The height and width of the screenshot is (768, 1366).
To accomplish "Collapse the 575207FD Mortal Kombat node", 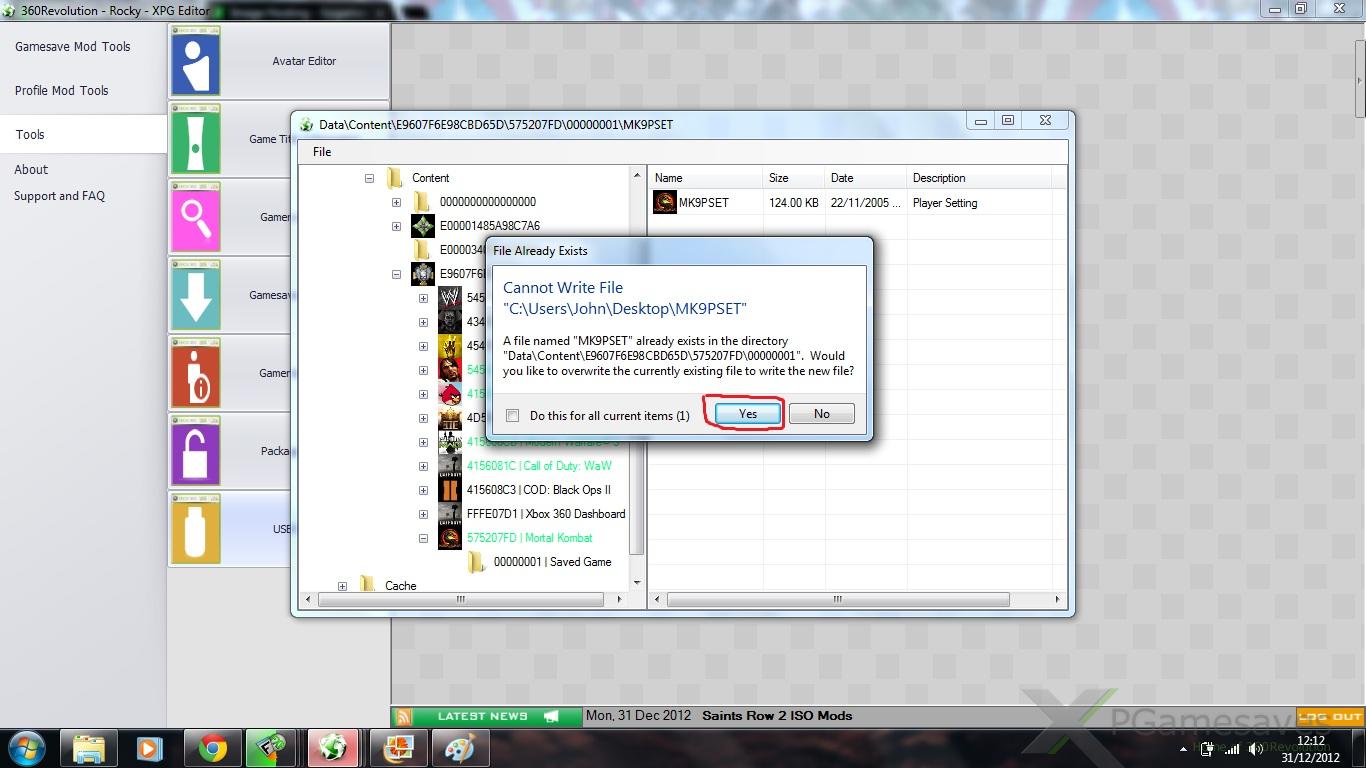I will point(423,538).
